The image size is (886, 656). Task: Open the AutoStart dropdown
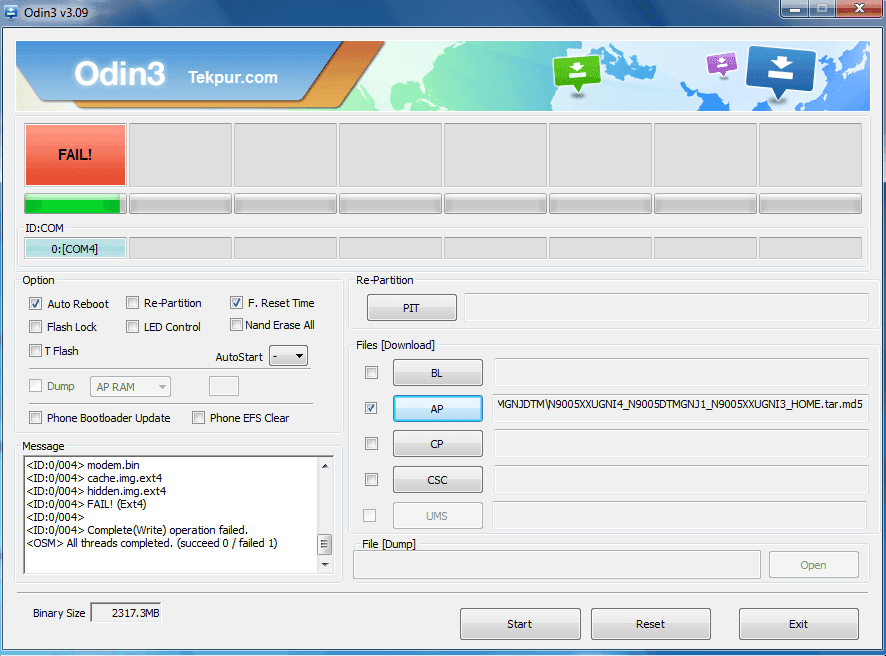click(x=288, y=356)
